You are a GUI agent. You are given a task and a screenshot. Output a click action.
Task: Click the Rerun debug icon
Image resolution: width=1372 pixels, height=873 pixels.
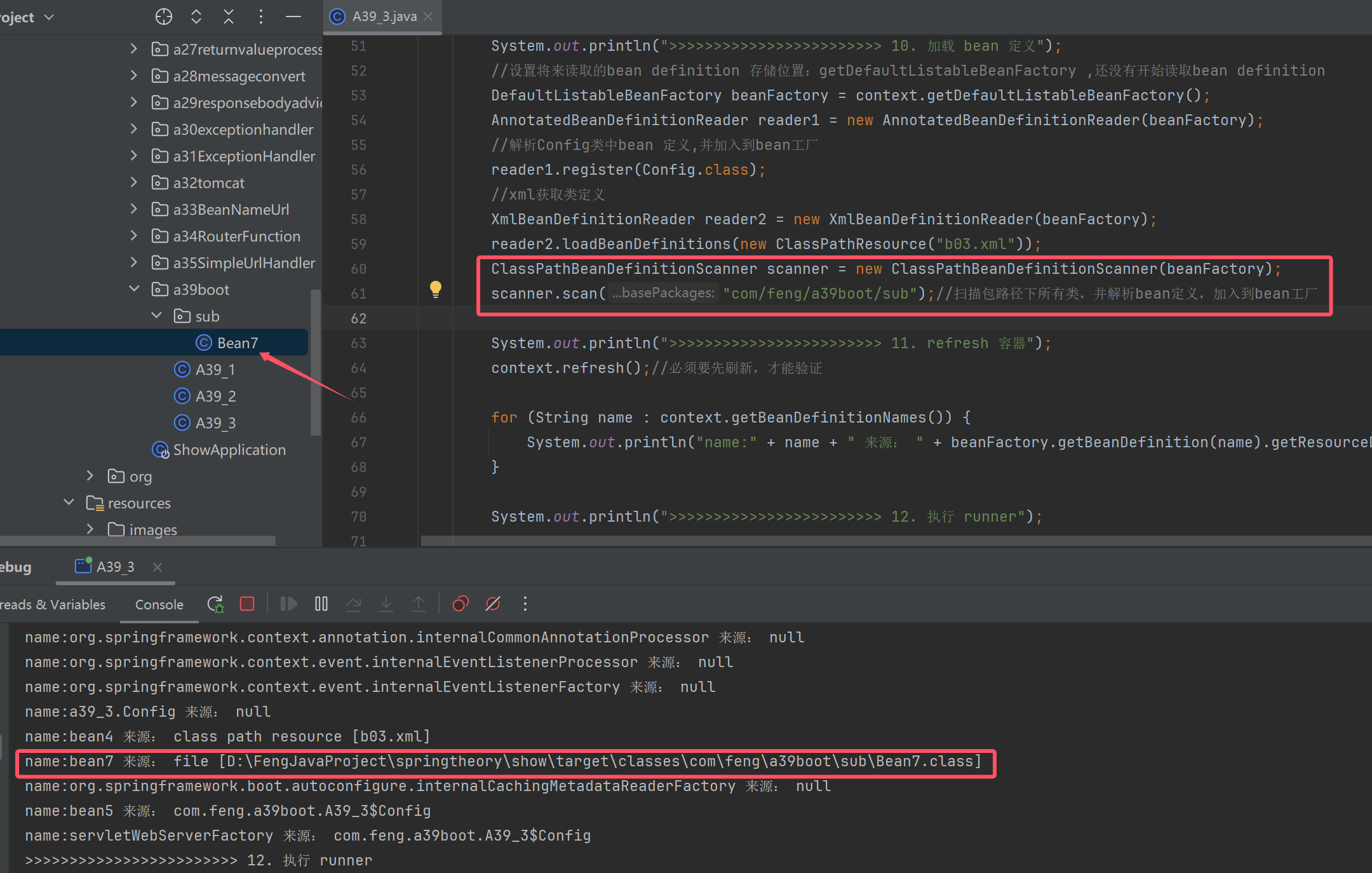(215, 604)
